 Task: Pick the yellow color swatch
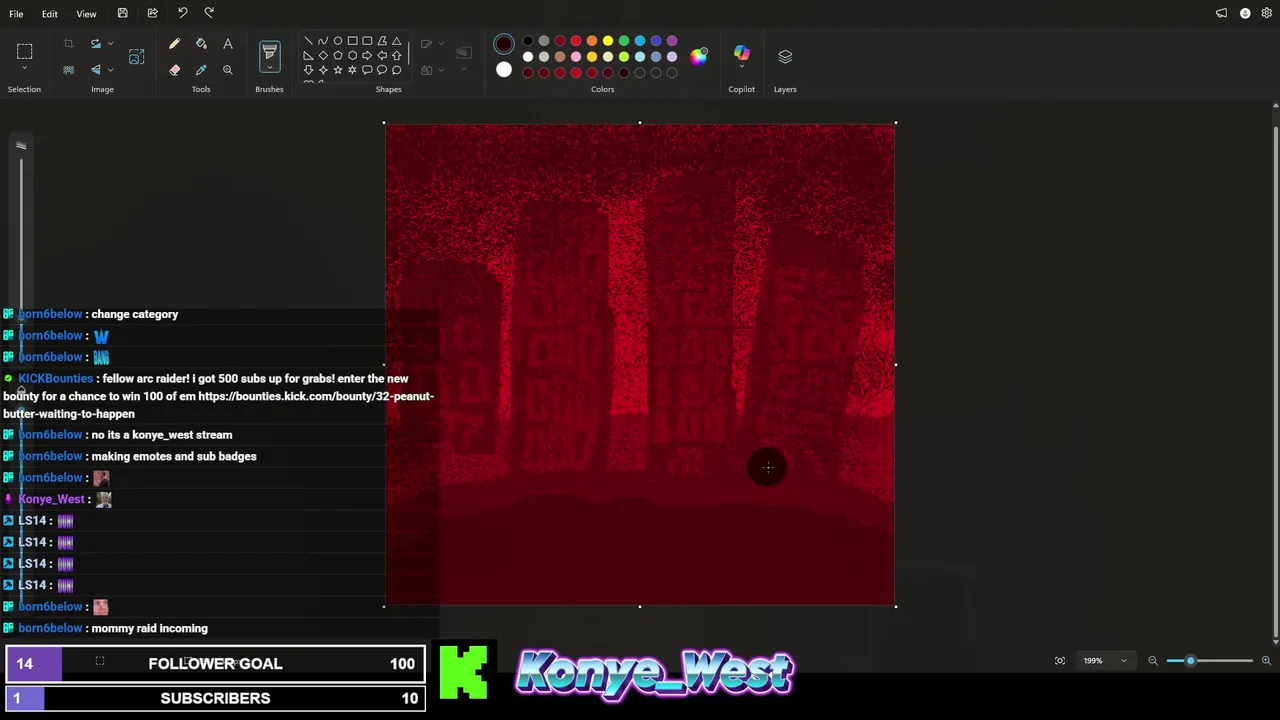point(607,41)
